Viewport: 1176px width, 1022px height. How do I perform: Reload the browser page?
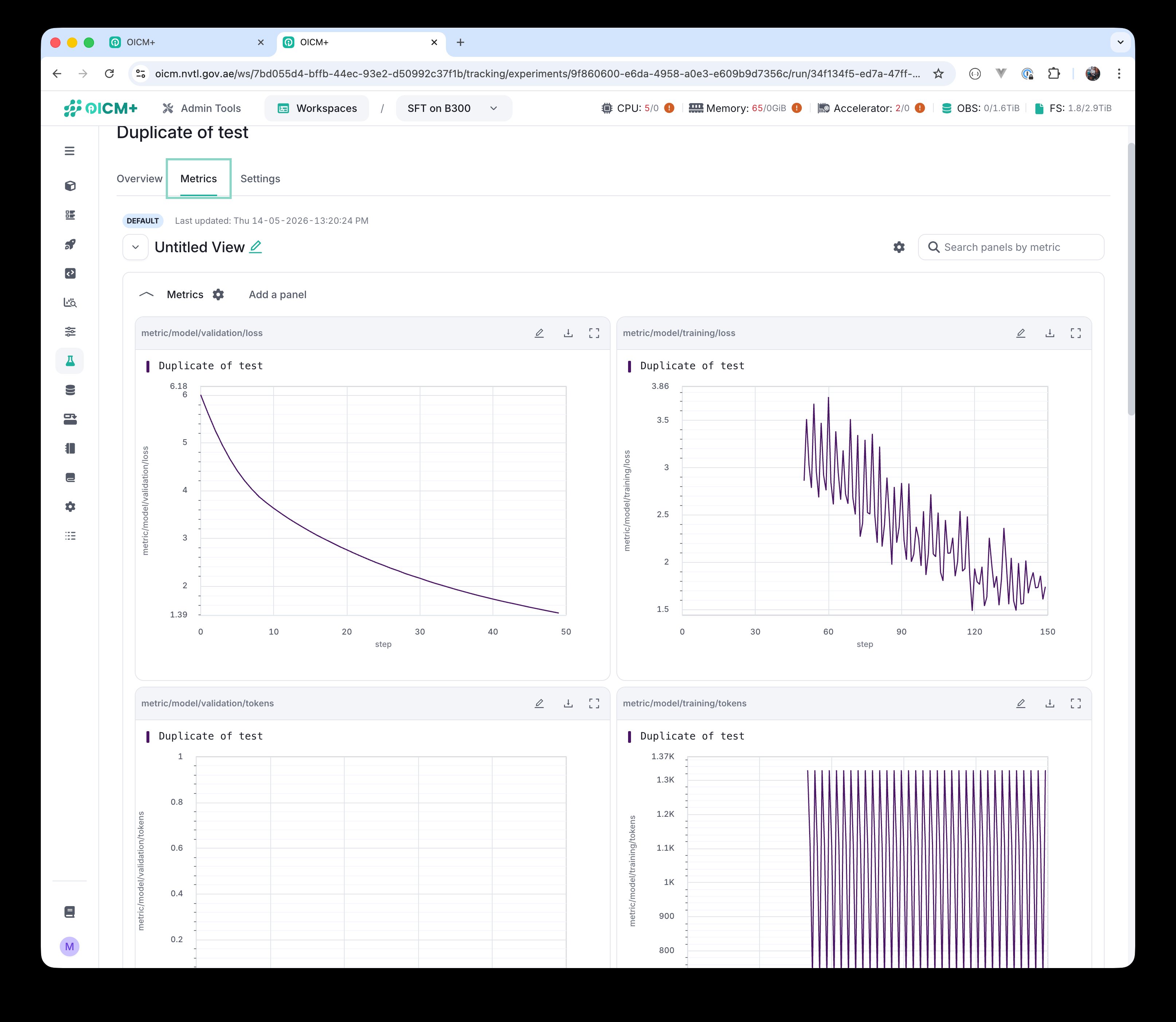(109, 74)
